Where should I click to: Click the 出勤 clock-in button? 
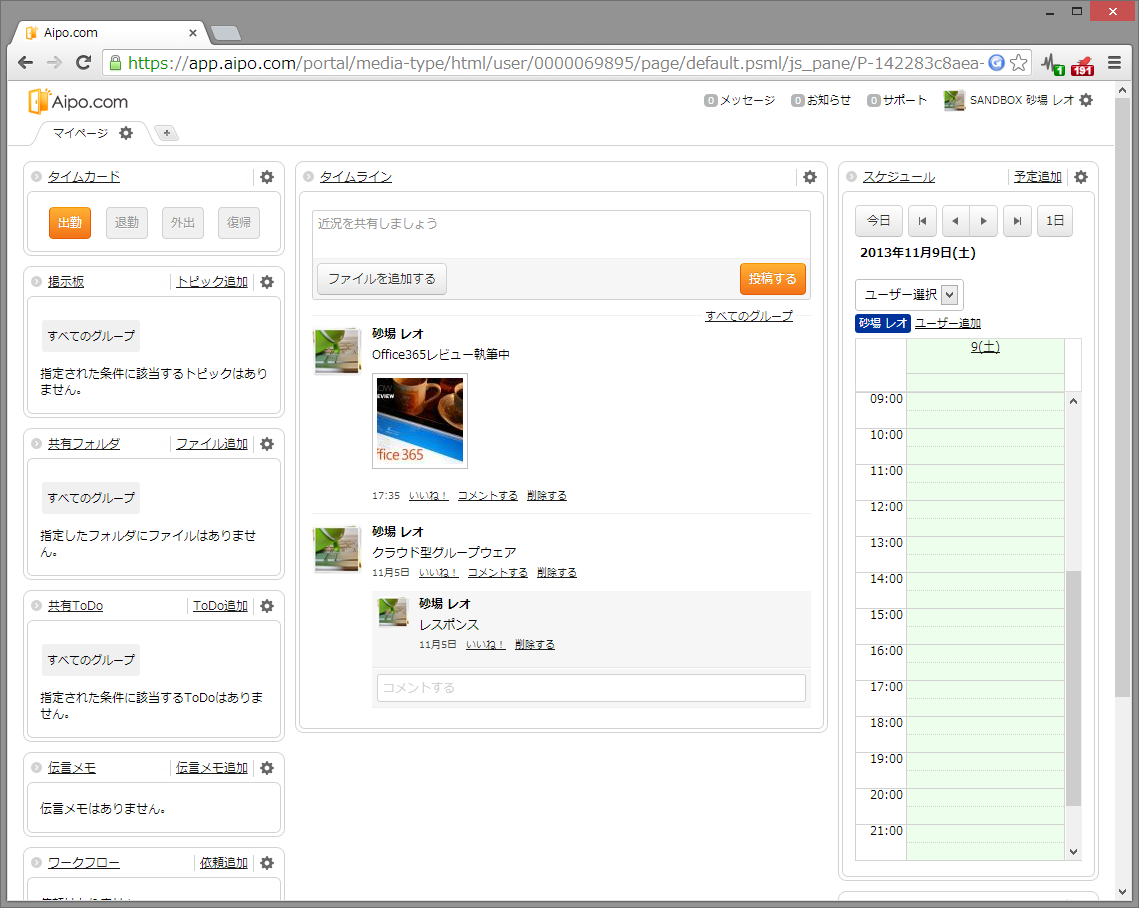click(x=70, y=222)
